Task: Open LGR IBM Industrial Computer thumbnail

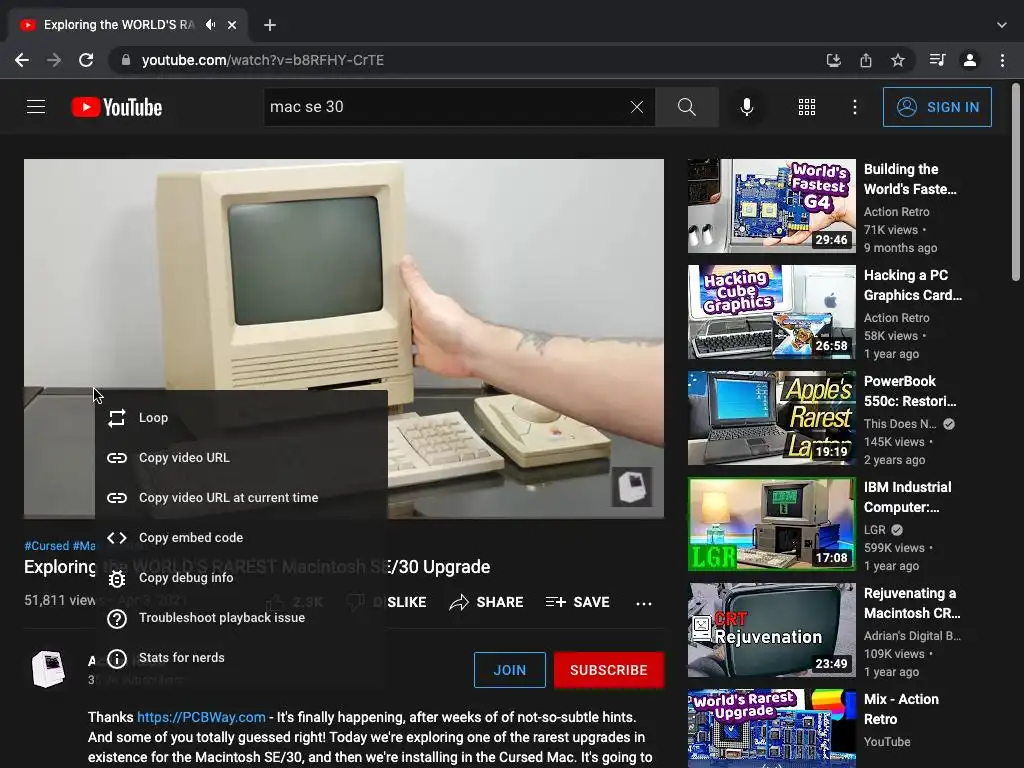Action: 771,524
